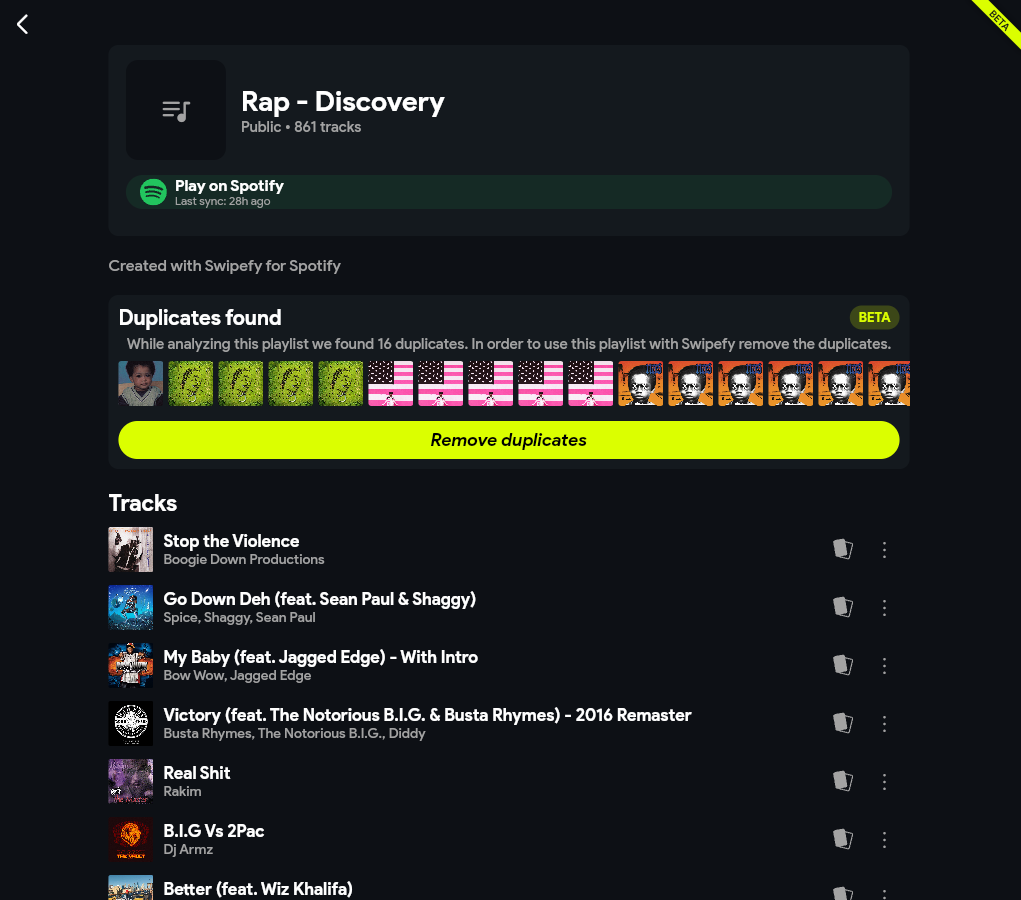
Task: Click artist text Boogie Down Productions
Action: coord(244,559)
